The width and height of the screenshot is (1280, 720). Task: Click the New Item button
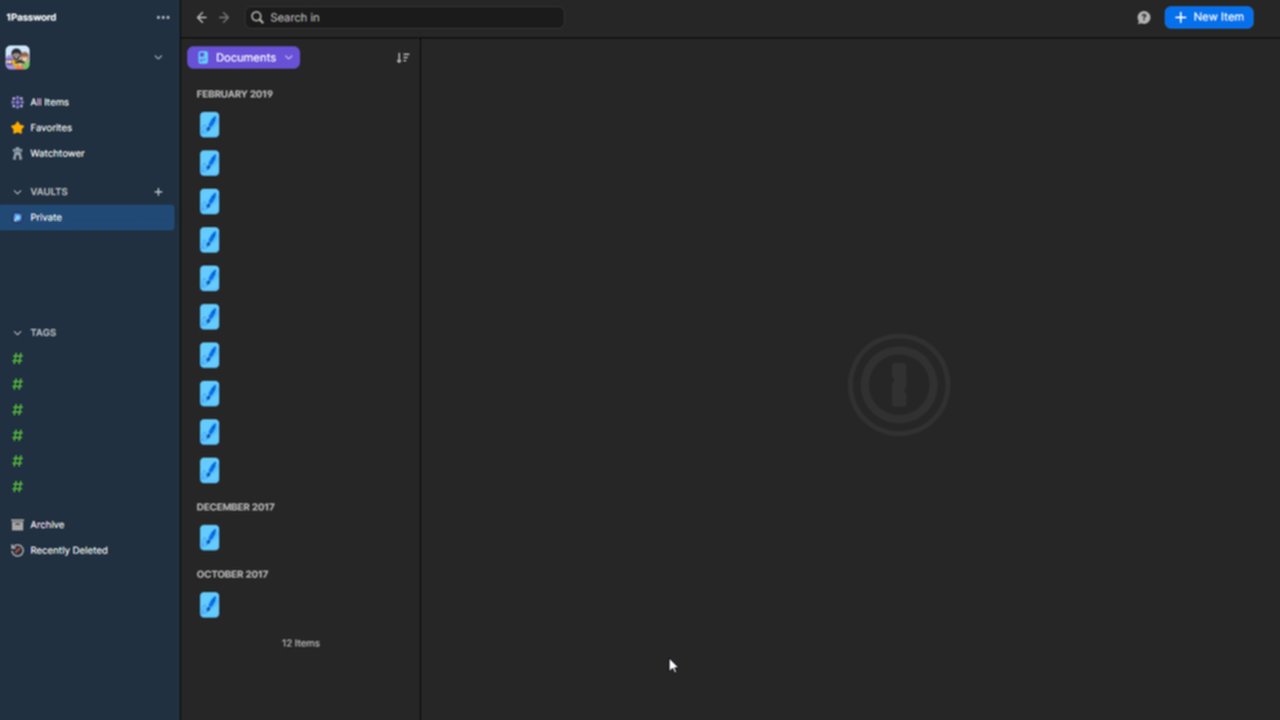point(1208,17)
